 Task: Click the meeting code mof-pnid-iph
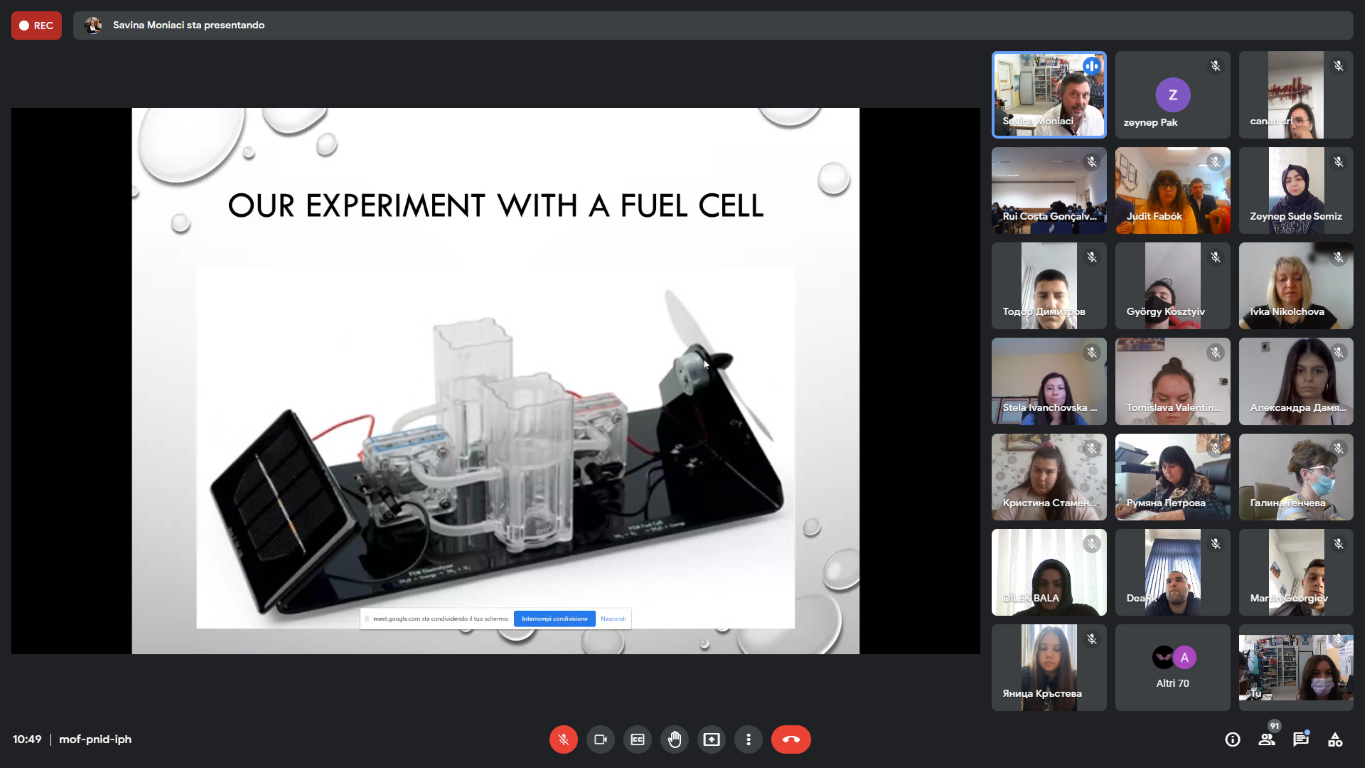[95, 739]
